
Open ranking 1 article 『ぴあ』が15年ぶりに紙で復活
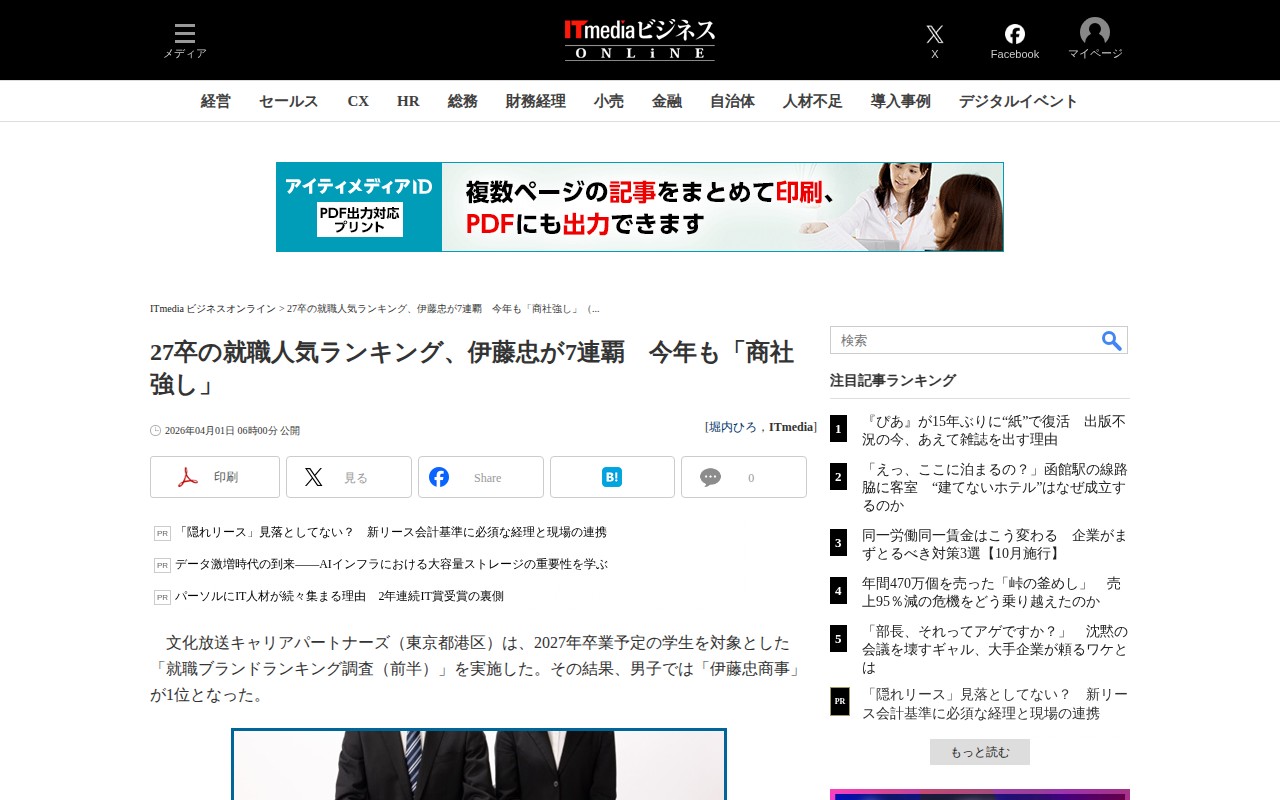coord(994,430)
